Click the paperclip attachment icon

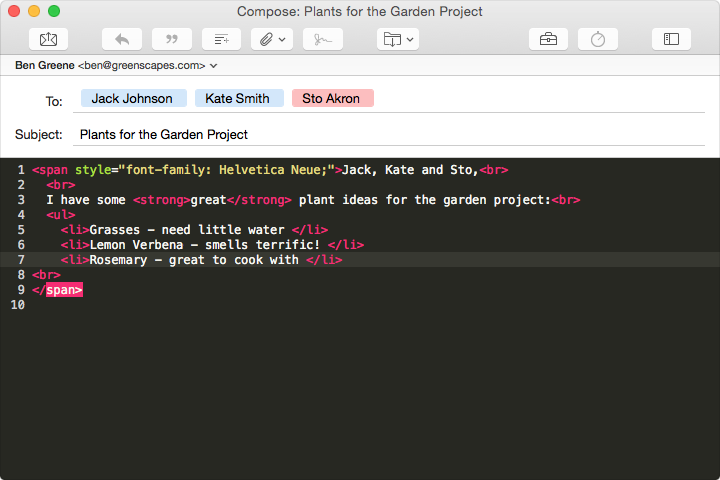click(x=266, y=39)
